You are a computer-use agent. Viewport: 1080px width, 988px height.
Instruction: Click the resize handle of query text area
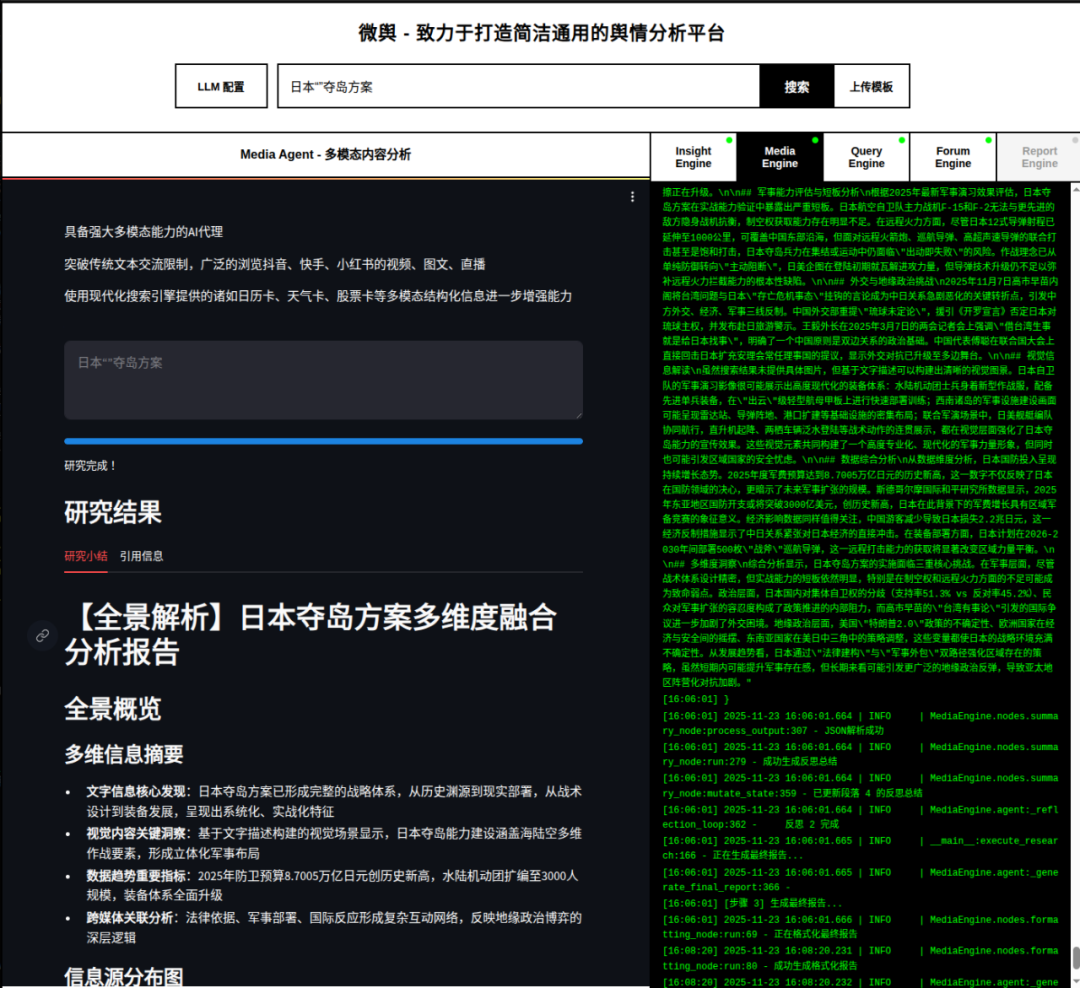(x=579, y=415)
